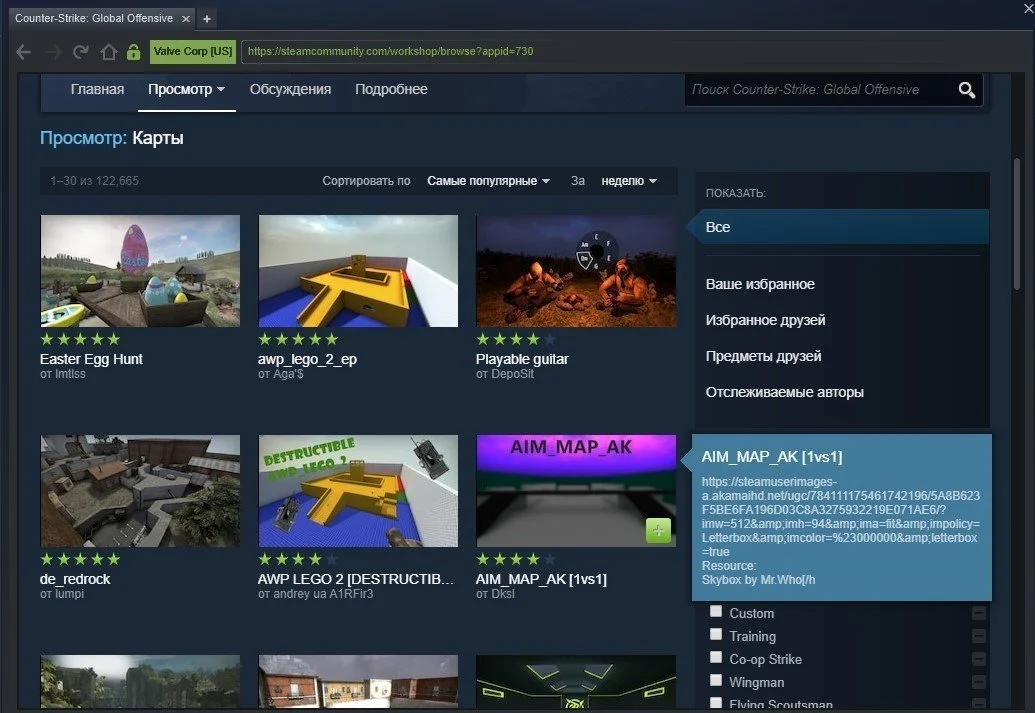The image size is (1035, 713).
Task: Exclude the Wingman tag with minus icon
Action: [979, 682]
